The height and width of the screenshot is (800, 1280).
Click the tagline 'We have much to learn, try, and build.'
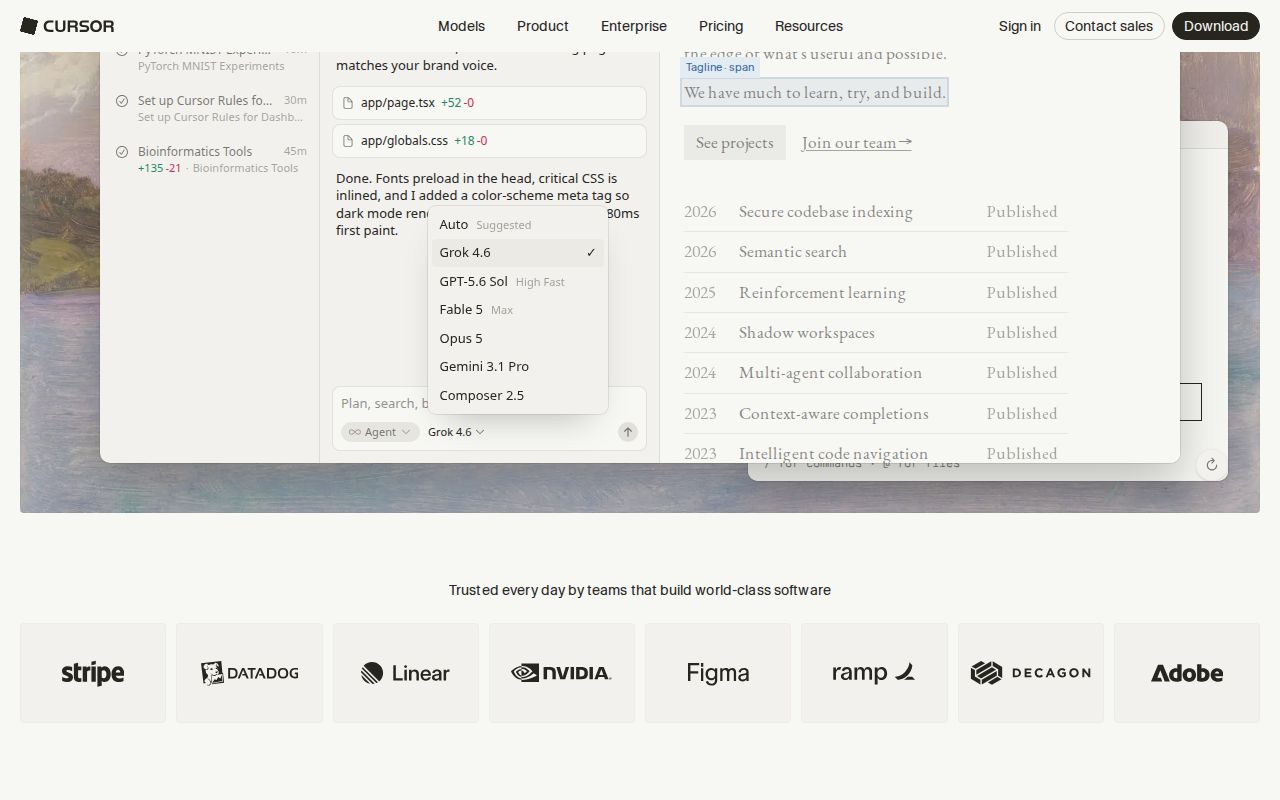[814, 93]
